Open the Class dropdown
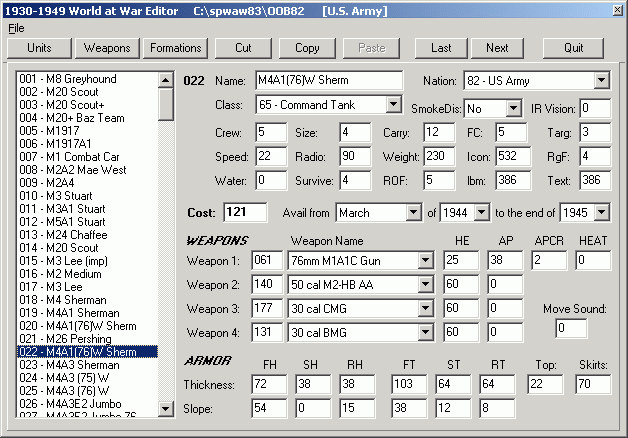This screenshot has height=438, width=628. [x=393, y=104]
